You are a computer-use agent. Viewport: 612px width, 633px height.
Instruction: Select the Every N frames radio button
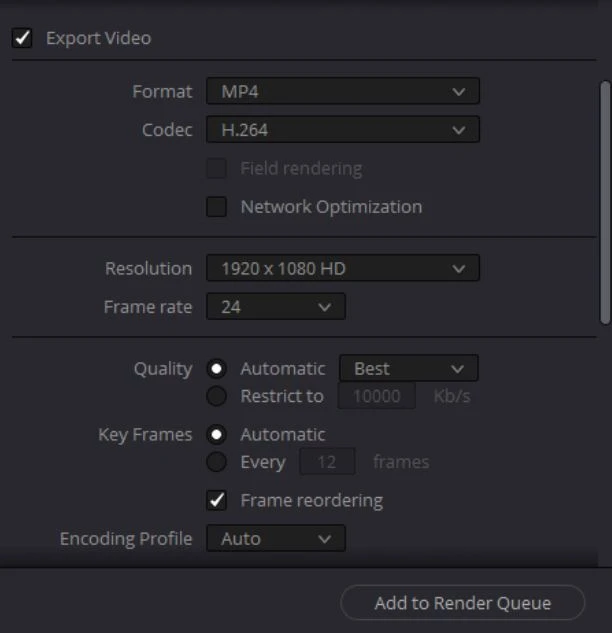[217, 462]
